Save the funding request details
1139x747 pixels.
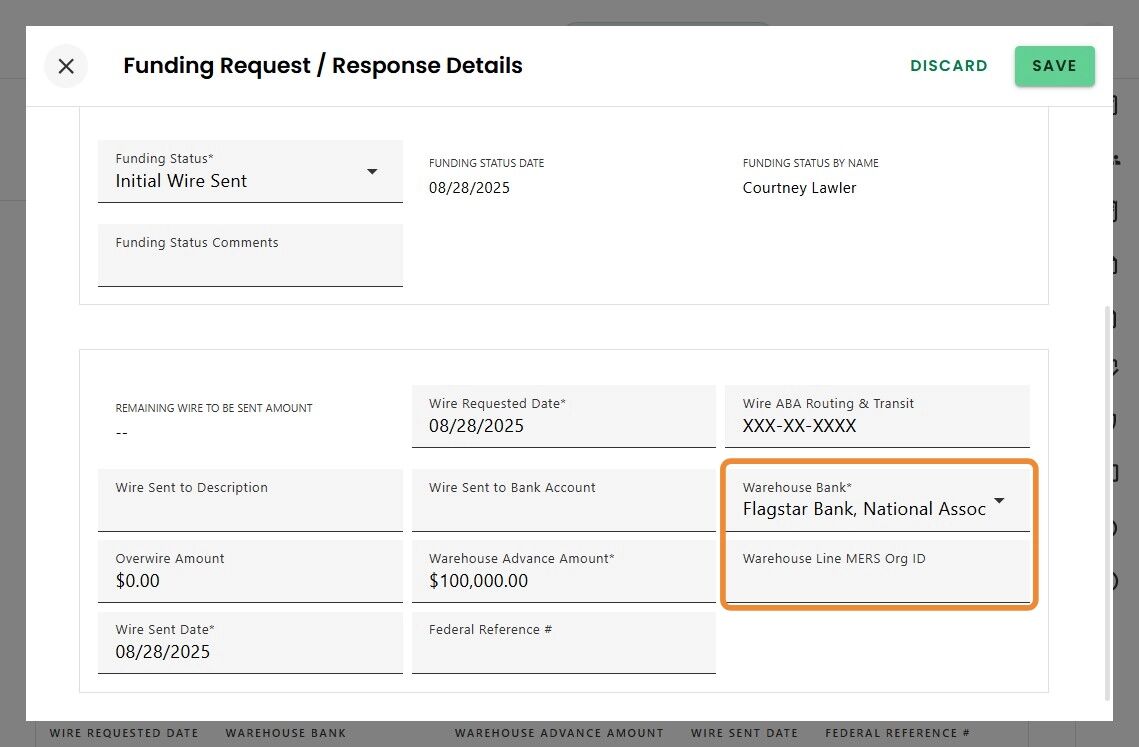1054,66
